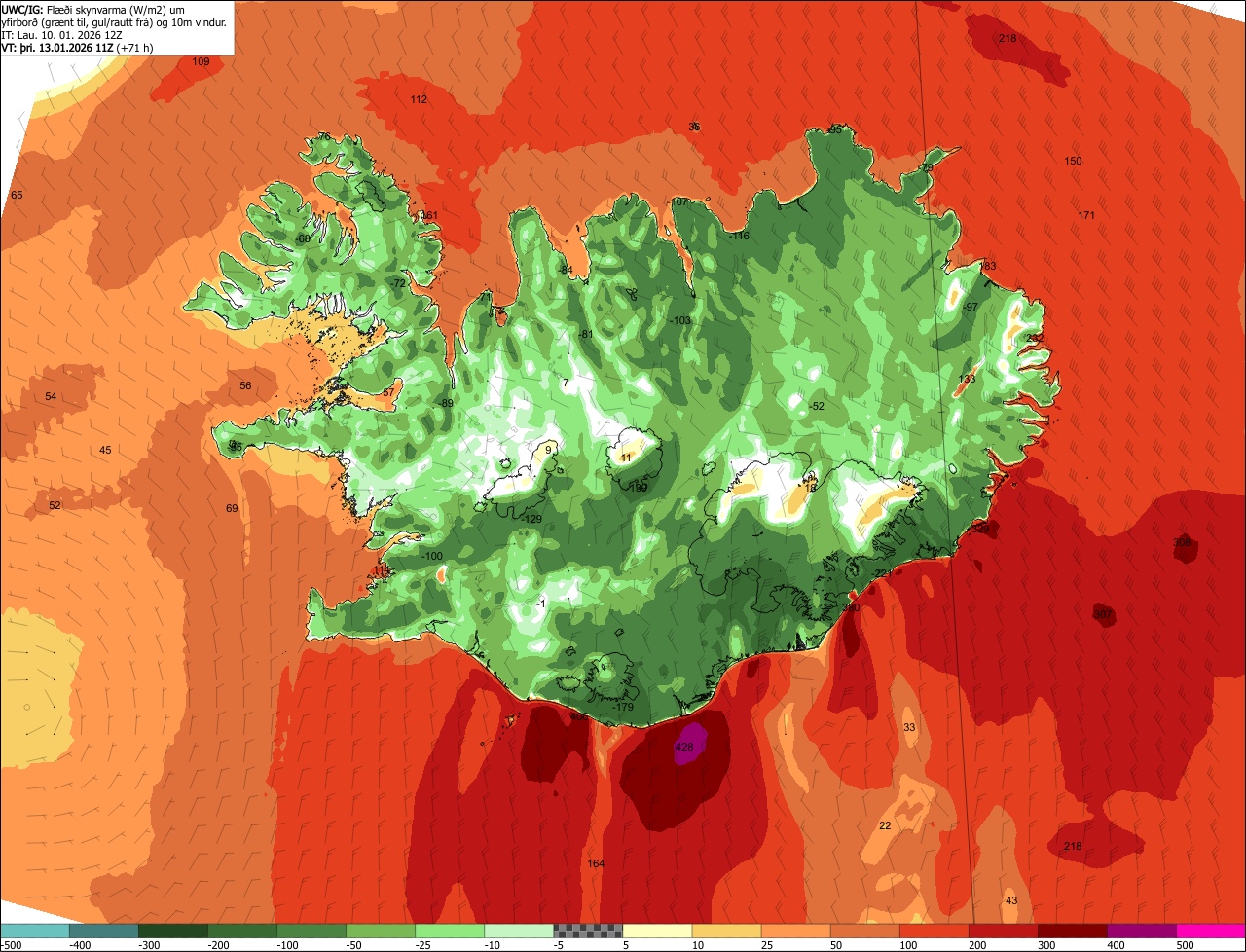Select the map value "112" north of Westfjords

419,99
